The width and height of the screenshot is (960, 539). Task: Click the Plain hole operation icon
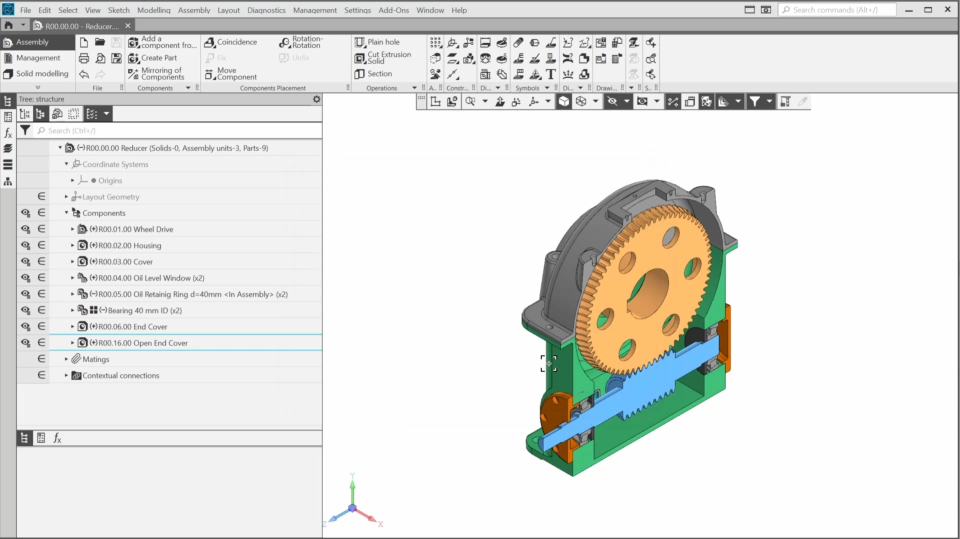(x=360, y=42)
